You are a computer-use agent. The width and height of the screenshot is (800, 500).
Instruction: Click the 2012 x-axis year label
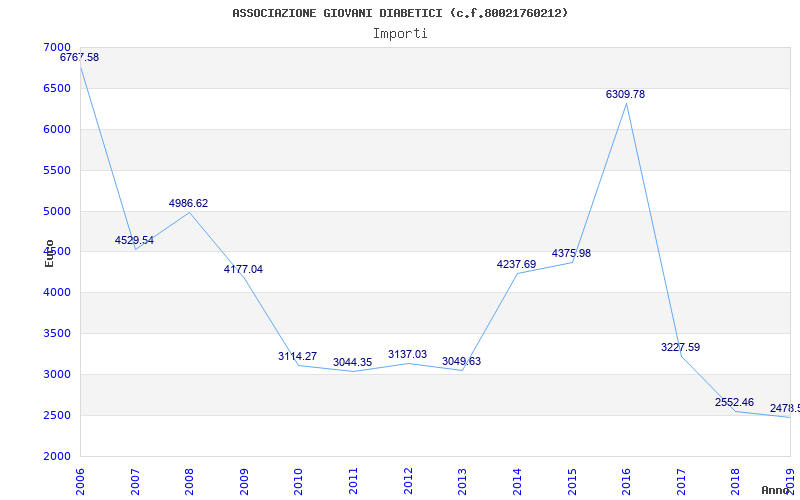click(408, 482)
